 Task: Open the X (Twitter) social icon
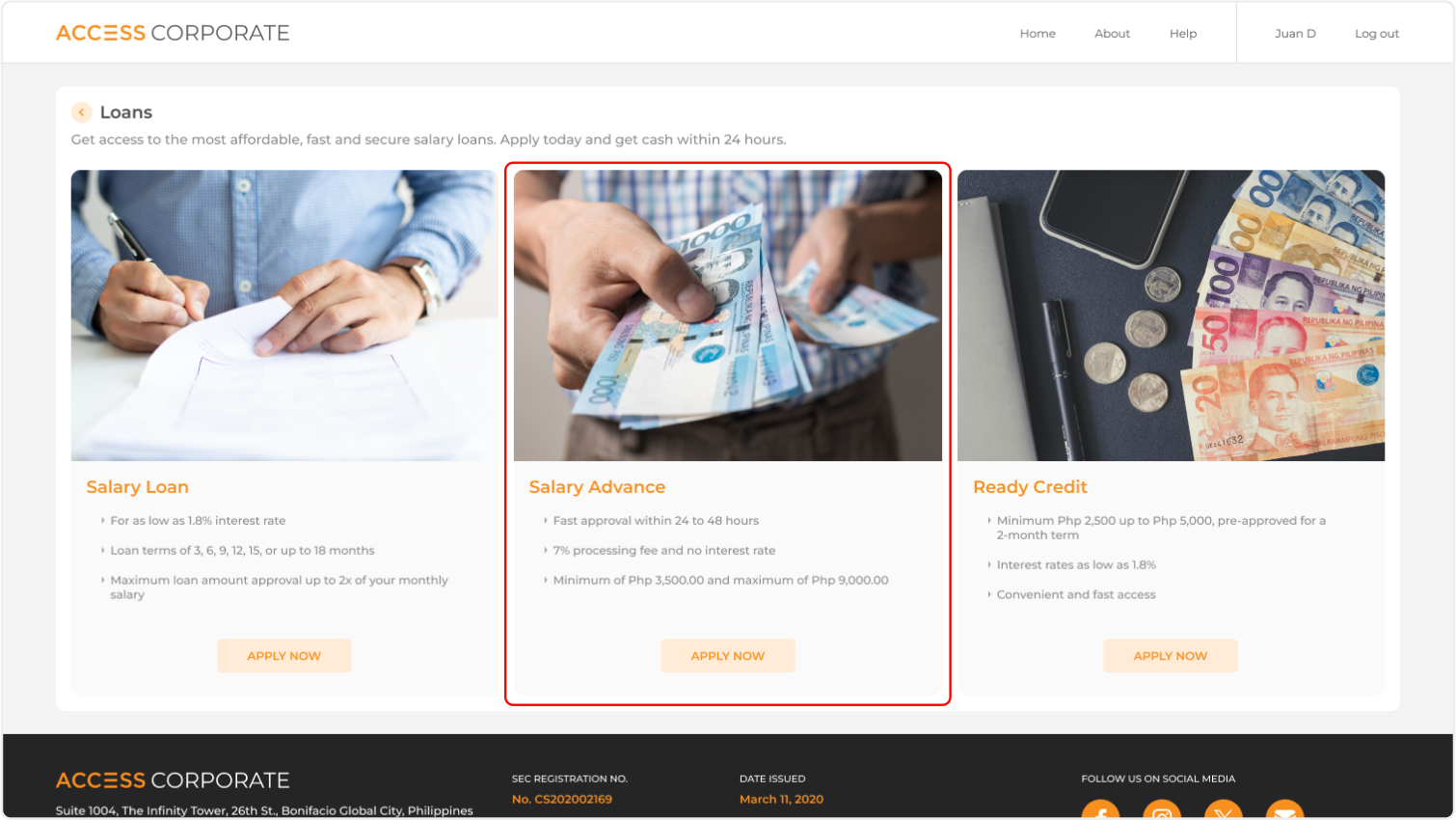point(1223,810)
